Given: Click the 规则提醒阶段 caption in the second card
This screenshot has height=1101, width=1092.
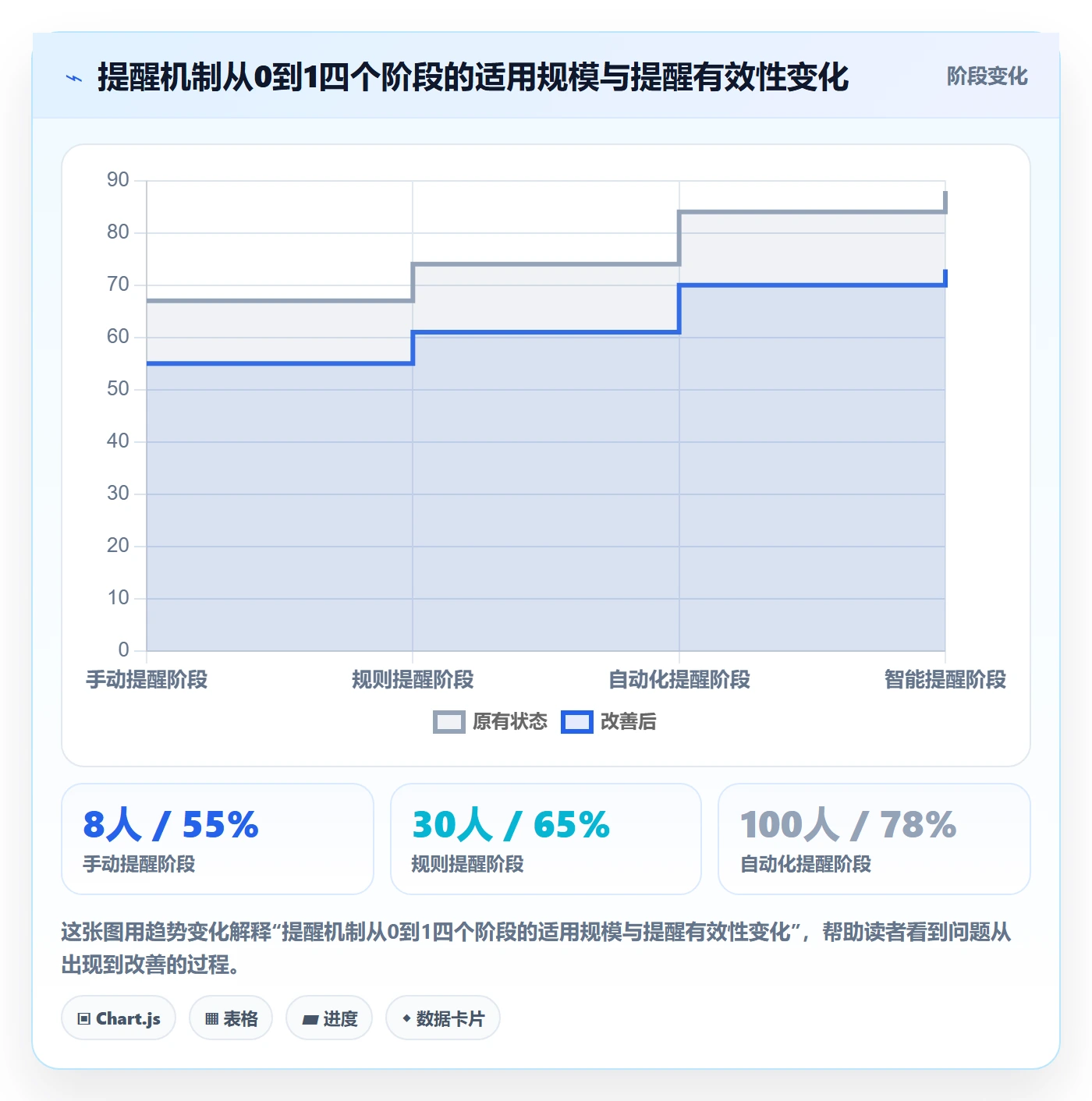Looking at the screenshot, I should [x=467, y=864].
